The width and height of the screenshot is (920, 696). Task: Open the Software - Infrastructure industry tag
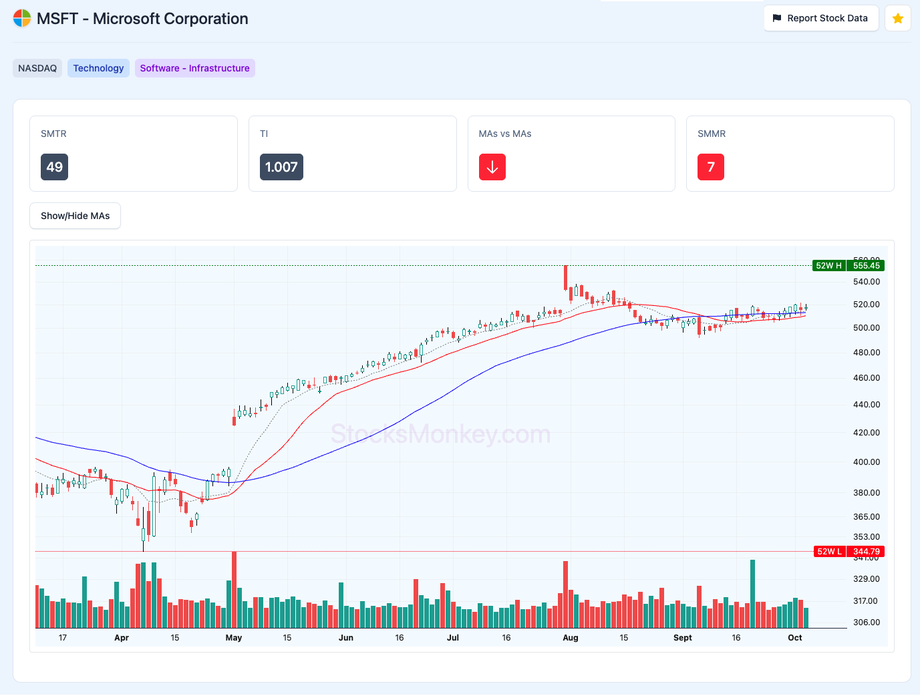click(x=195, y=68)
